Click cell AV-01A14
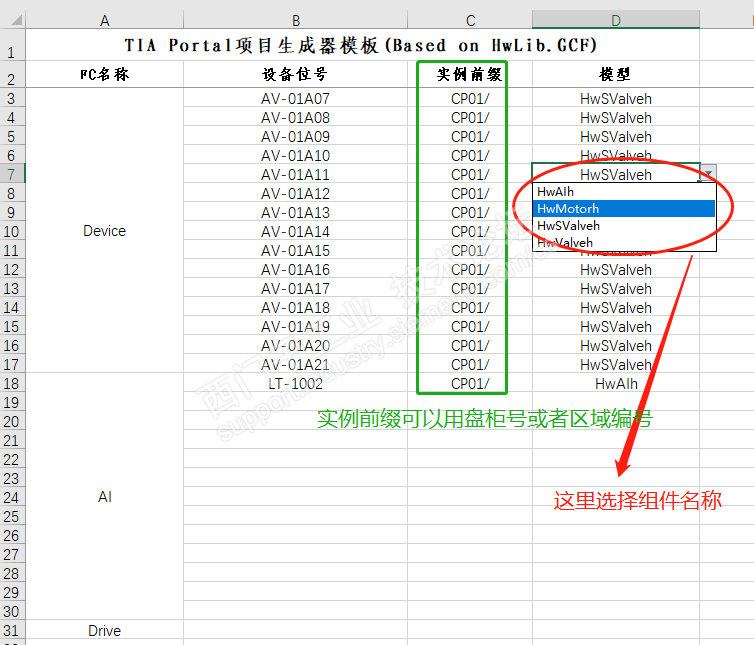754x645 pixels. (x=295, y=231)
